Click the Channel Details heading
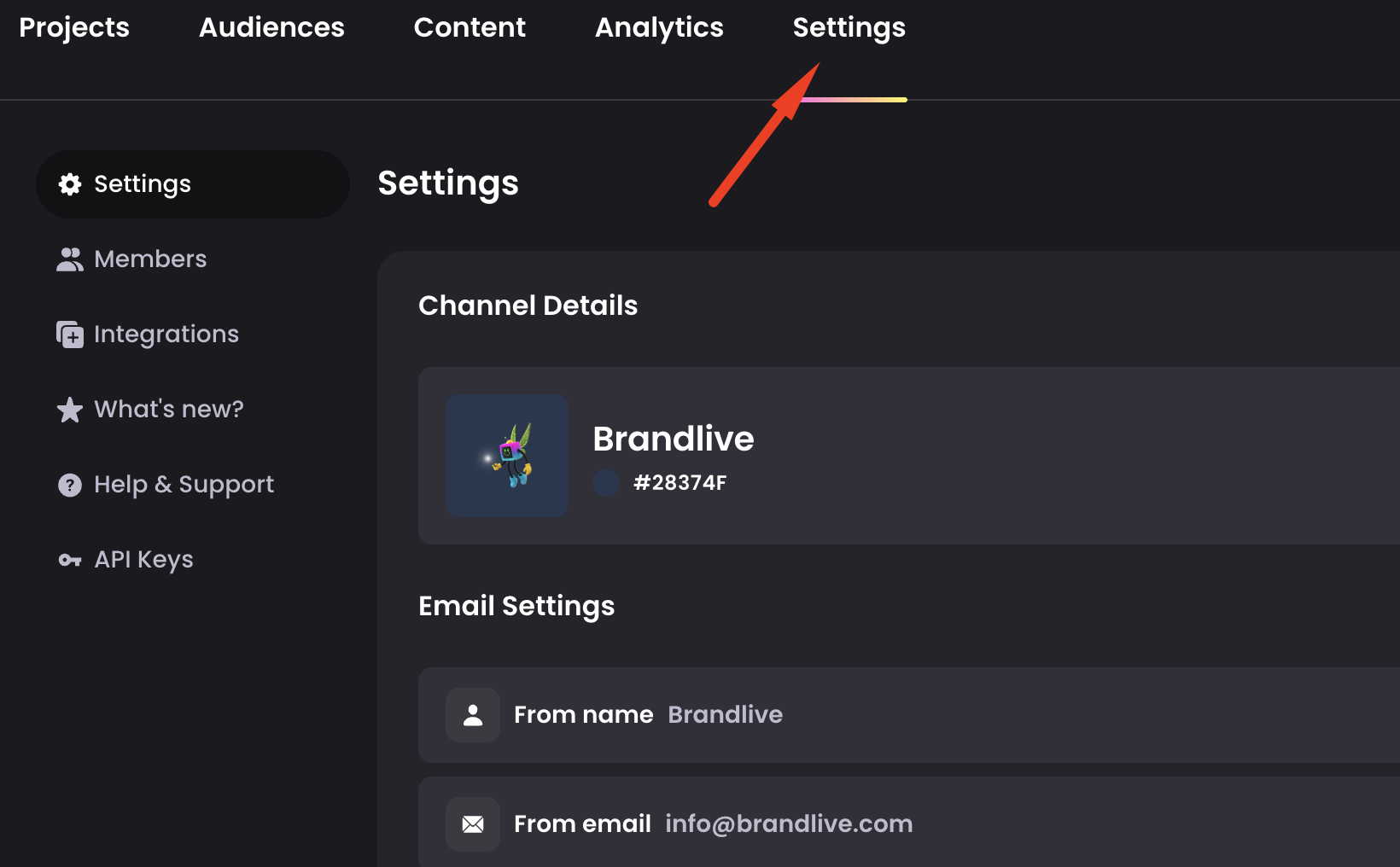Screen dimensions: 1400x867 coord(528,305)
